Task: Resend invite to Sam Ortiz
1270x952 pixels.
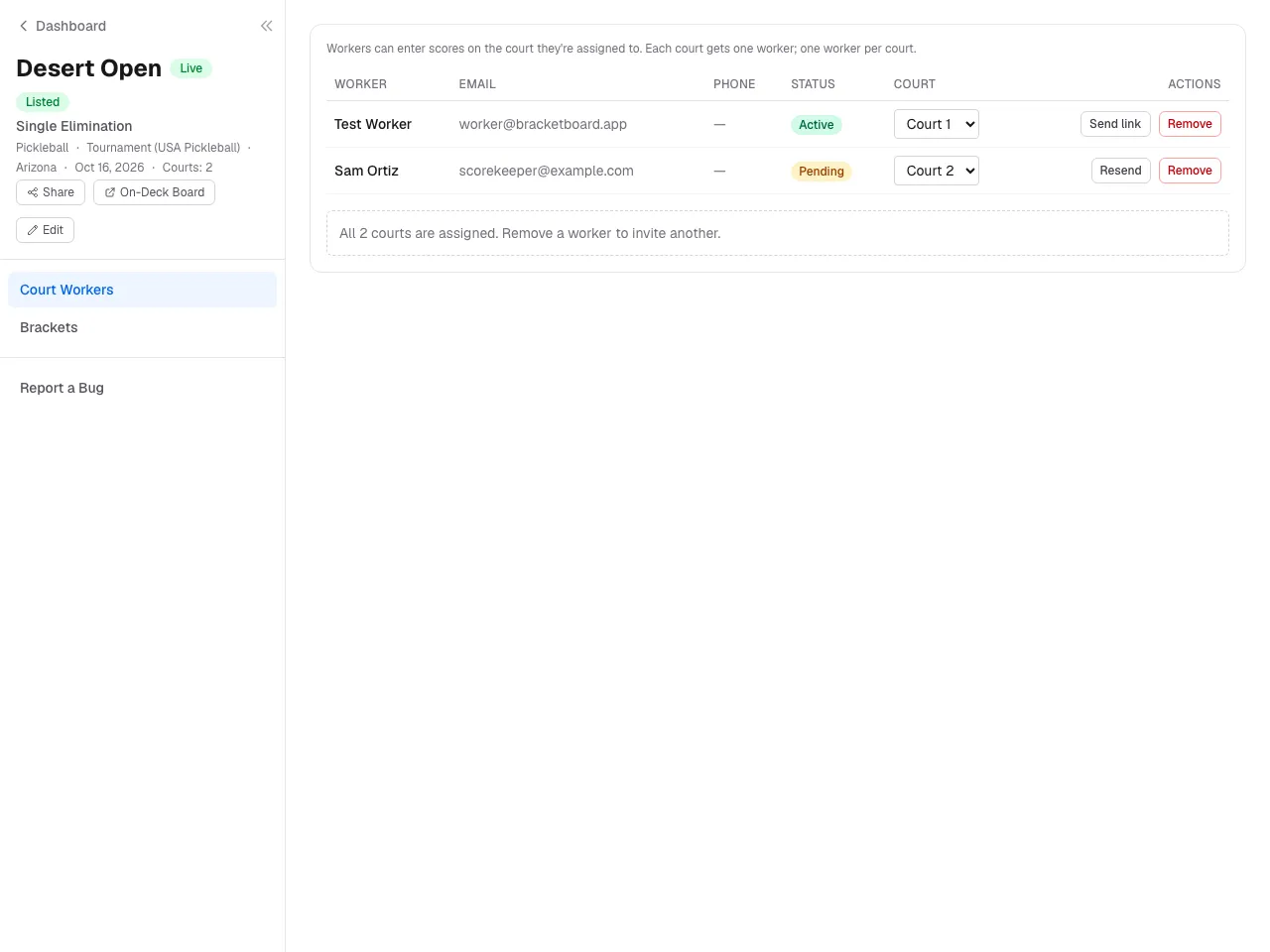Action: tap(1120, 171)
